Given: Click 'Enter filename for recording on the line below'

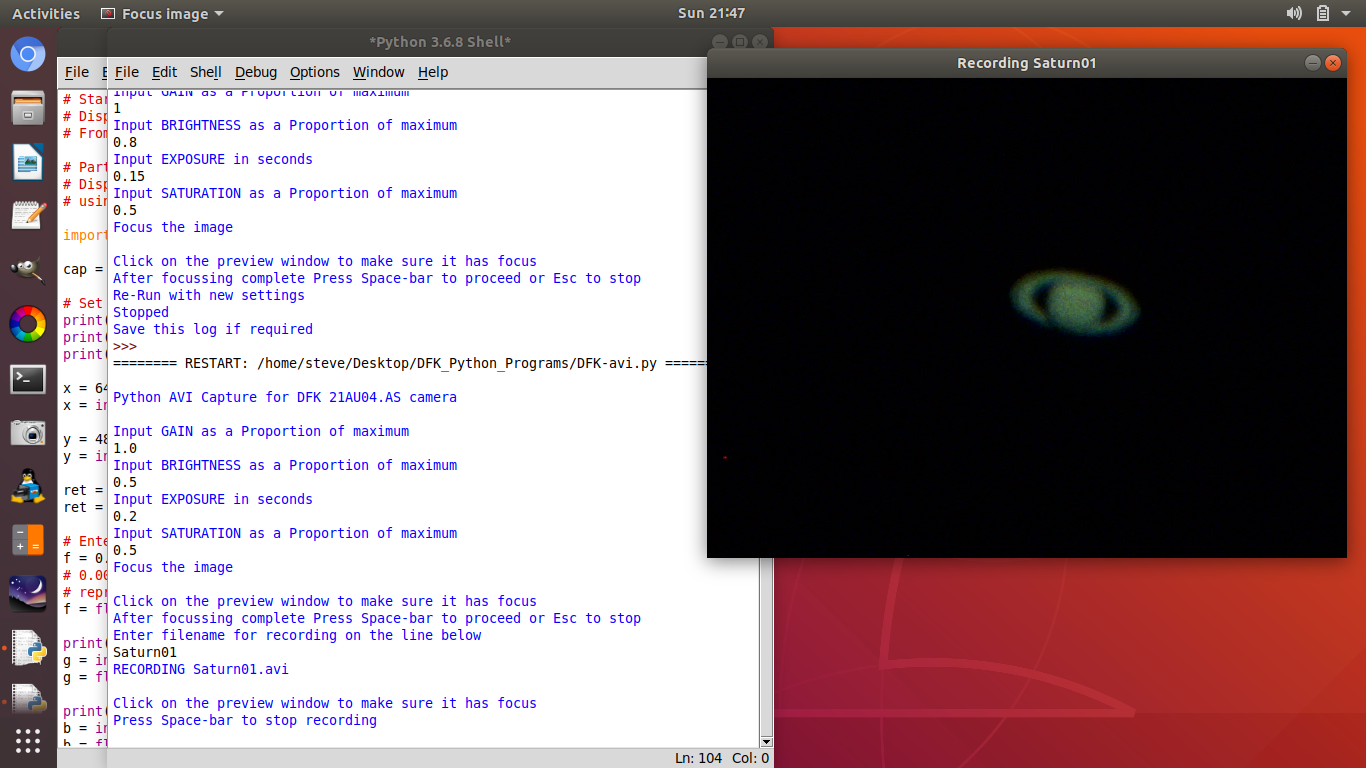Looking at the screenshot, I should coord(297,635).
